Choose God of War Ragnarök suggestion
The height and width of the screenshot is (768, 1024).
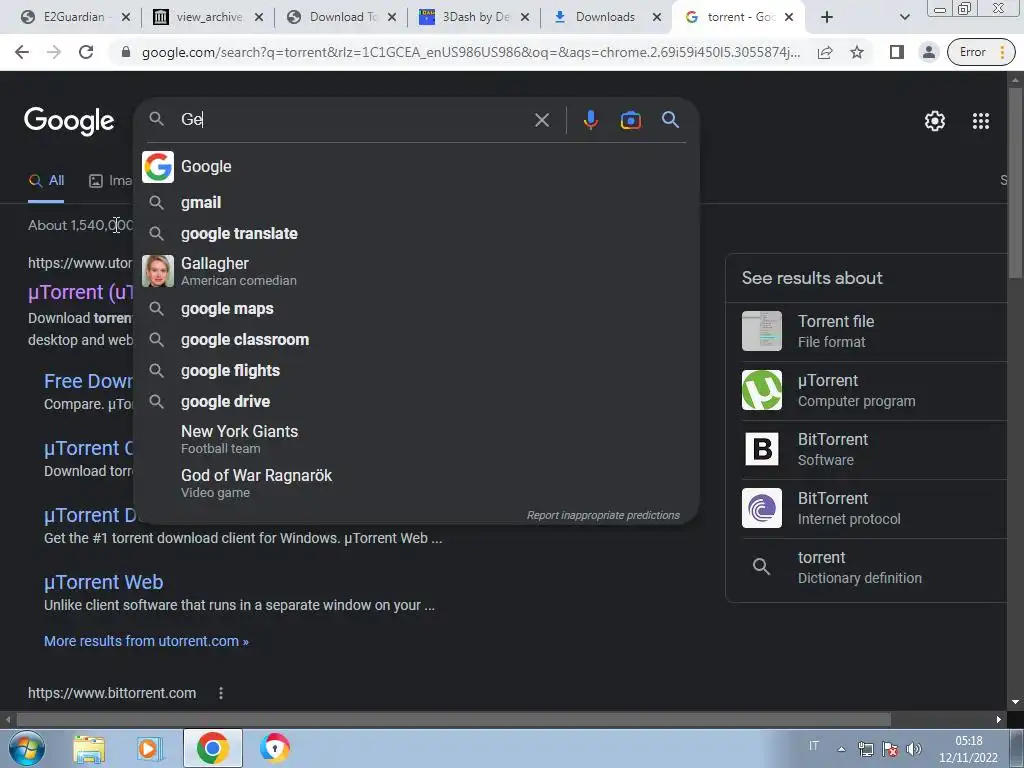point(417,483)
